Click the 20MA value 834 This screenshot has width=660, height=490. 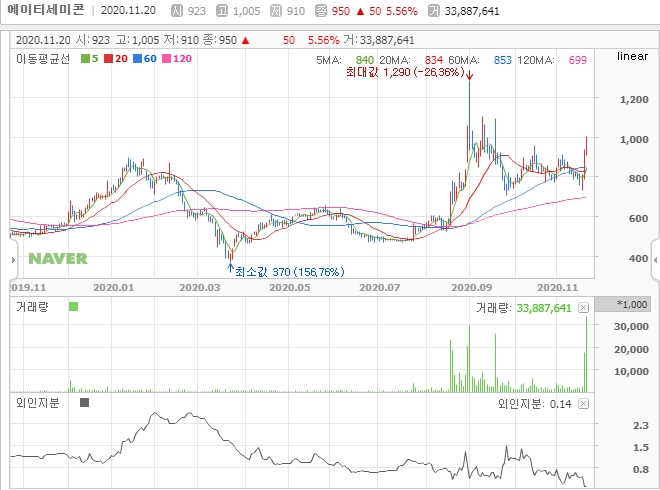(434, 60)
